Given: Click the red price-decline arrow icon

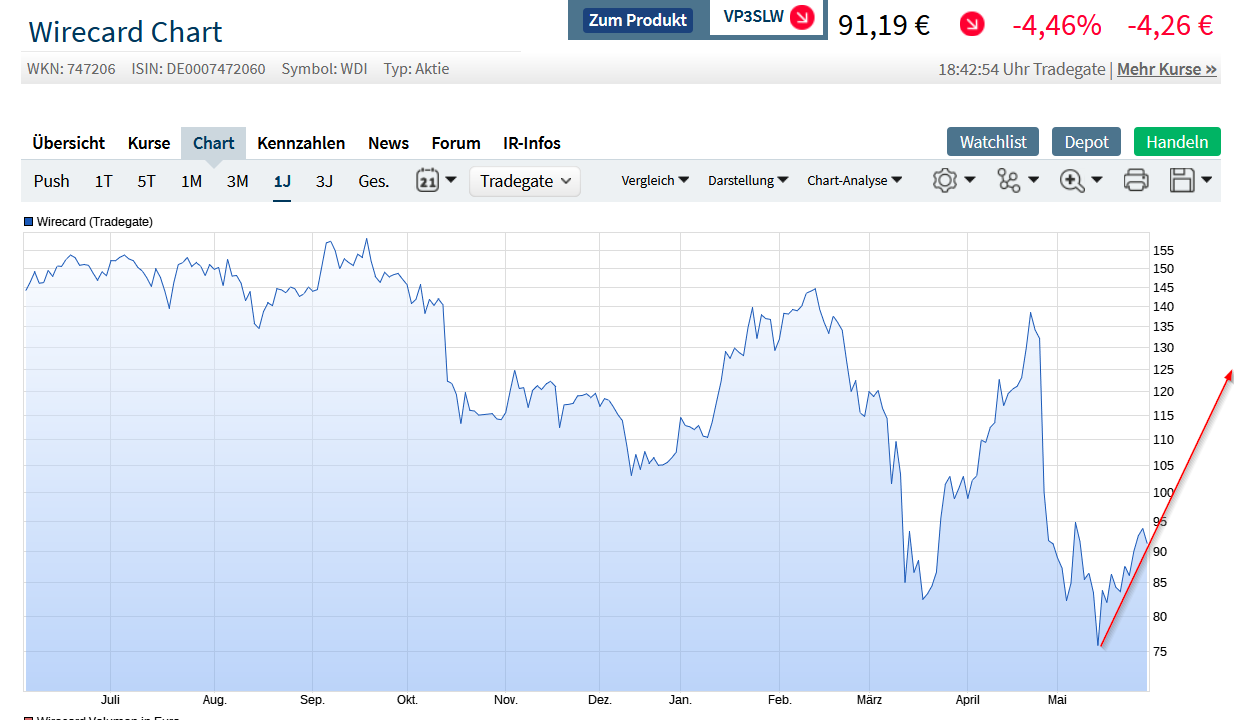Looking at the screenshot, I should tap(971, 25).
